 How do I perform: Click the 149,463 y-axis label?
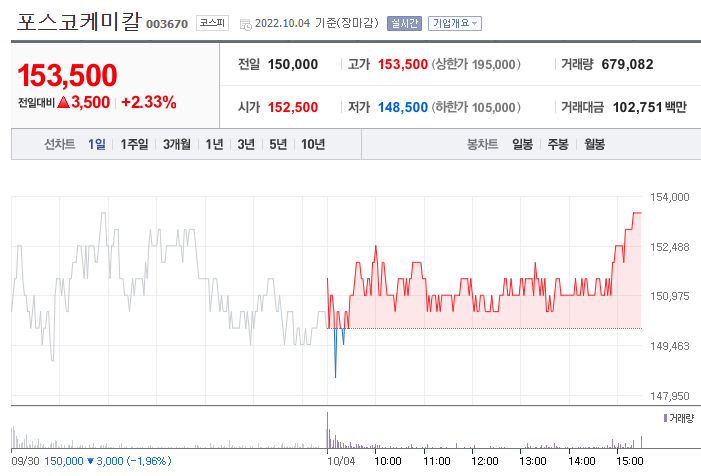click(669, 346)
